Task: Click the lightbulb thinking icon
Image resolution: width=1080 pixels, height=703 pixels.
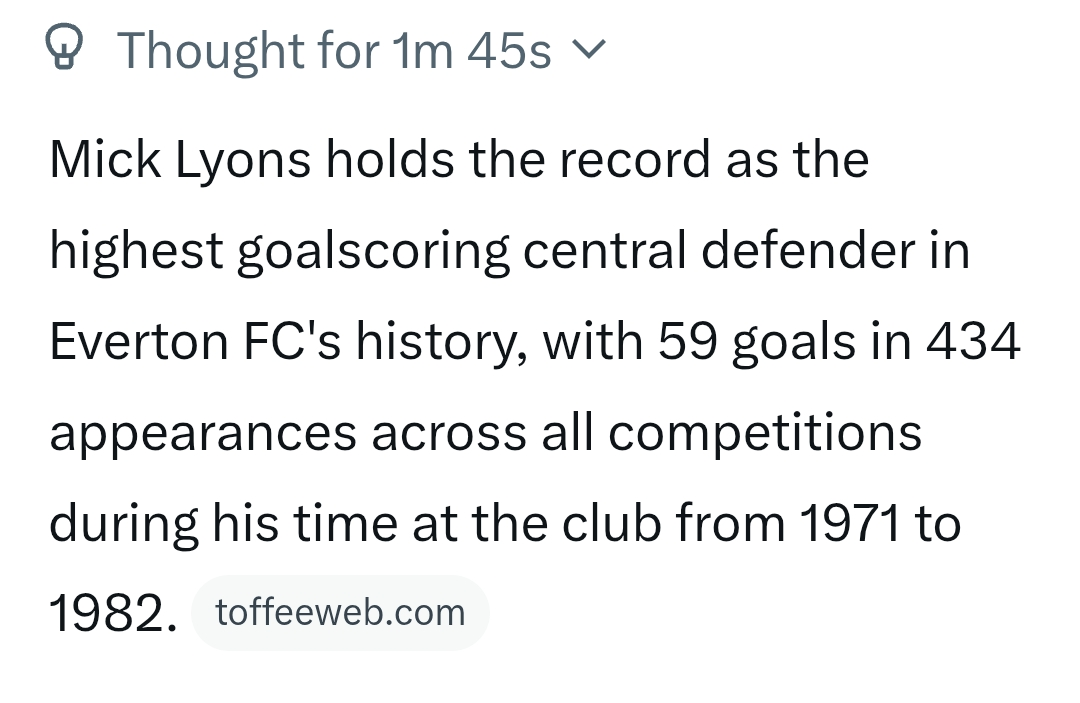Action: [64, 48]
